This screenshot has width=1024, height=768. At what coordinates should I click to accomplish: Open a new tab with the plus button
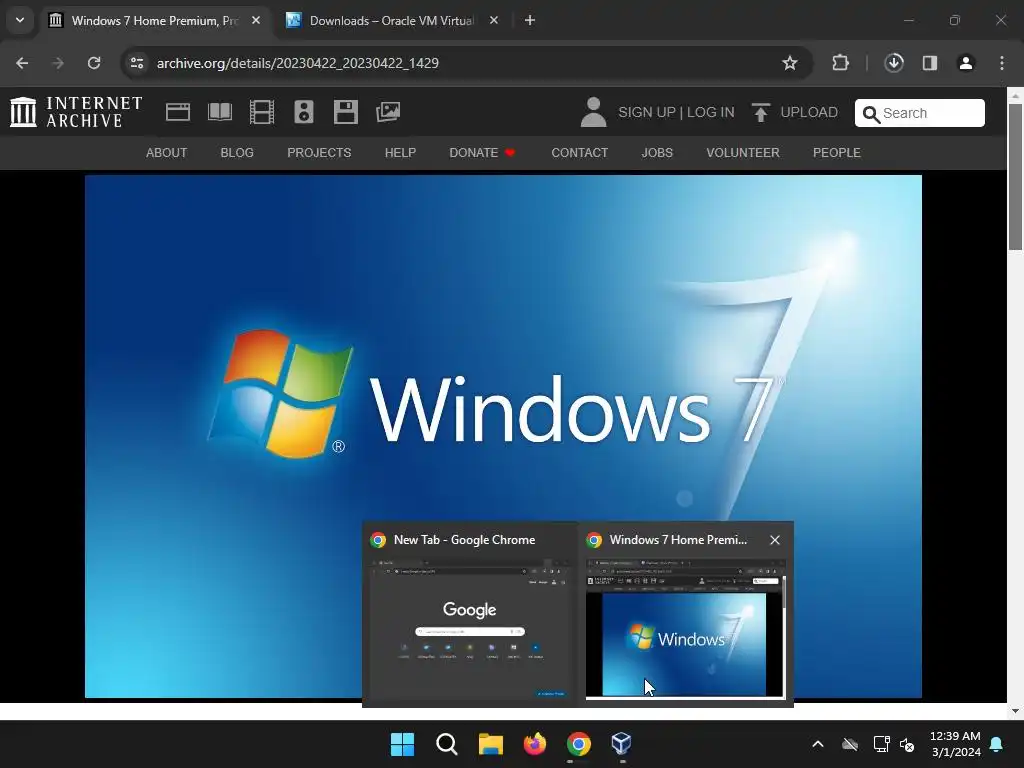tap(530, 20)
